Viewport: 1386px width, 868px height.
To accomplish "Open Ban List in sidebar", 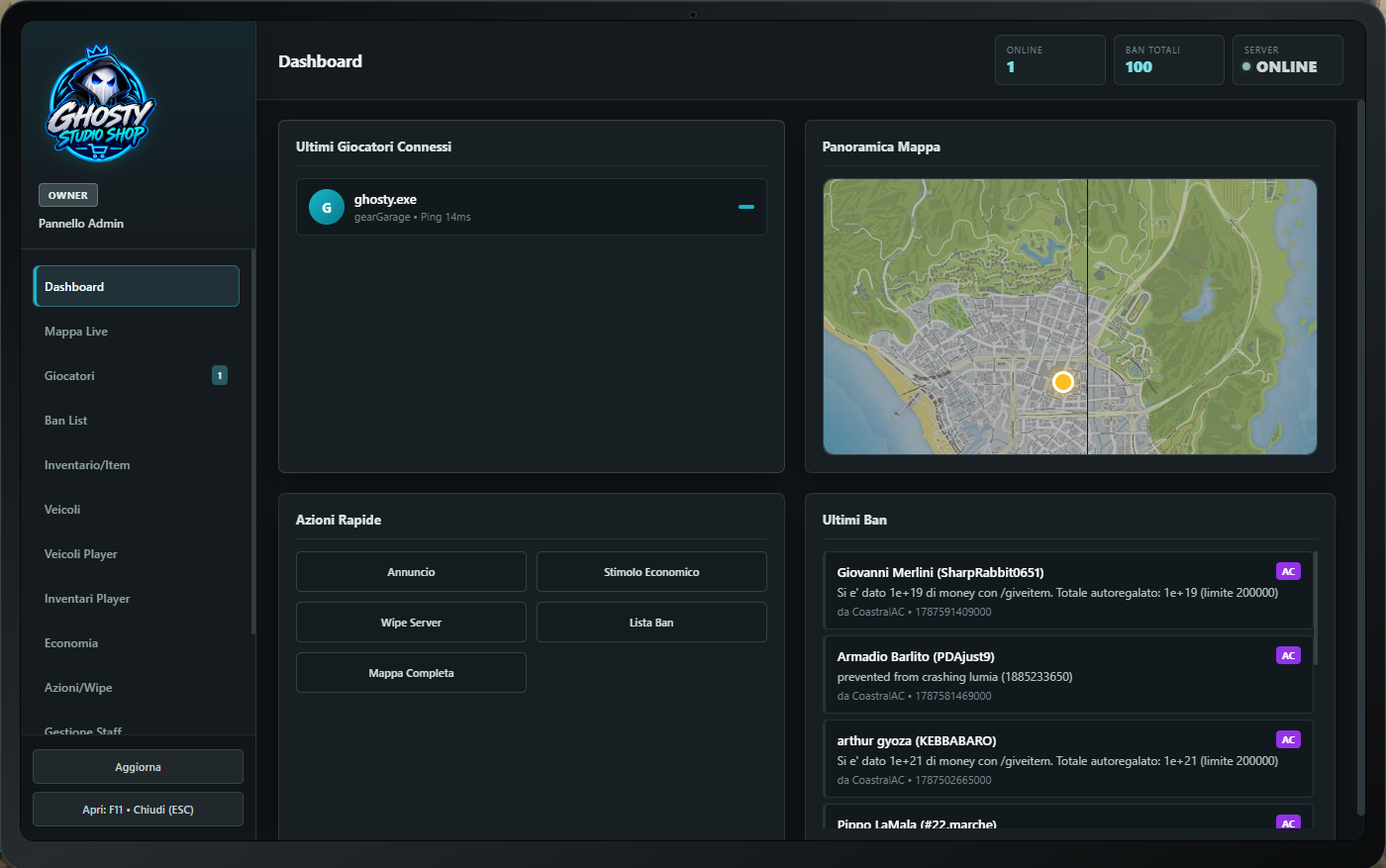I will (x=137, y=420).
